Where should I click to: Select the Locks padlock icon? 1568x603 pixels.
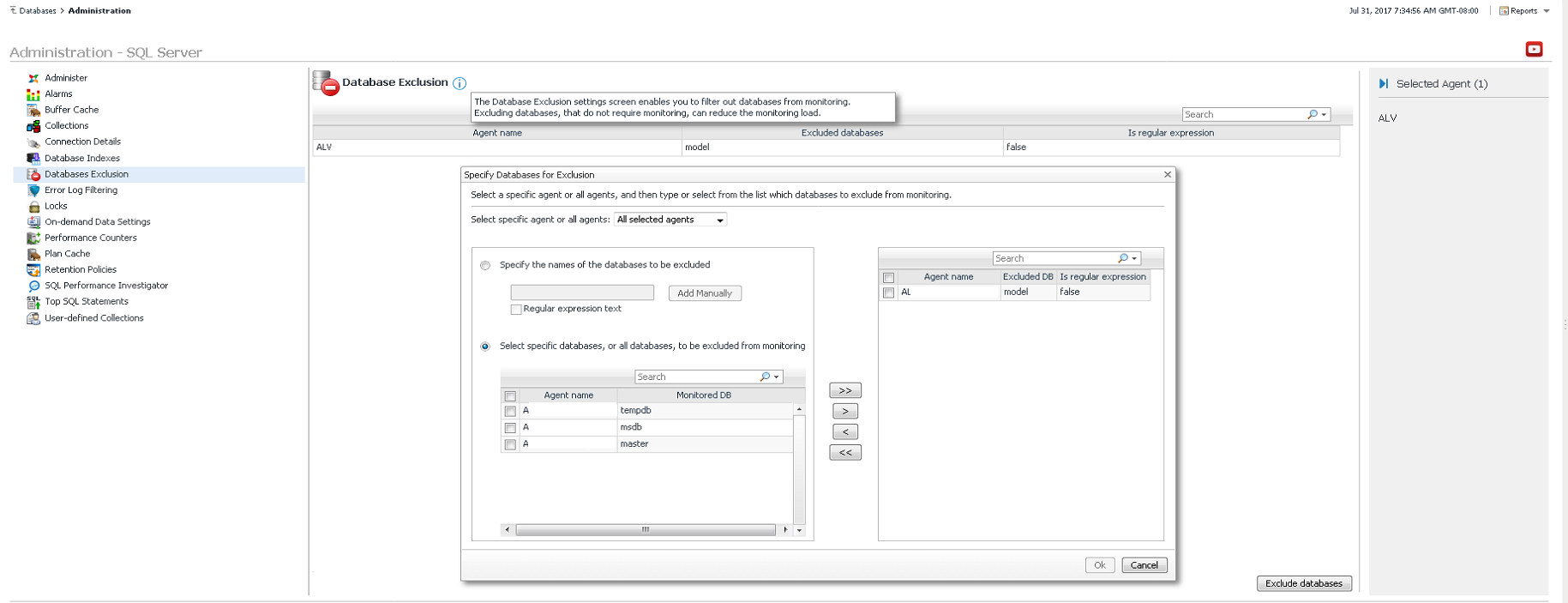point(33,207)
